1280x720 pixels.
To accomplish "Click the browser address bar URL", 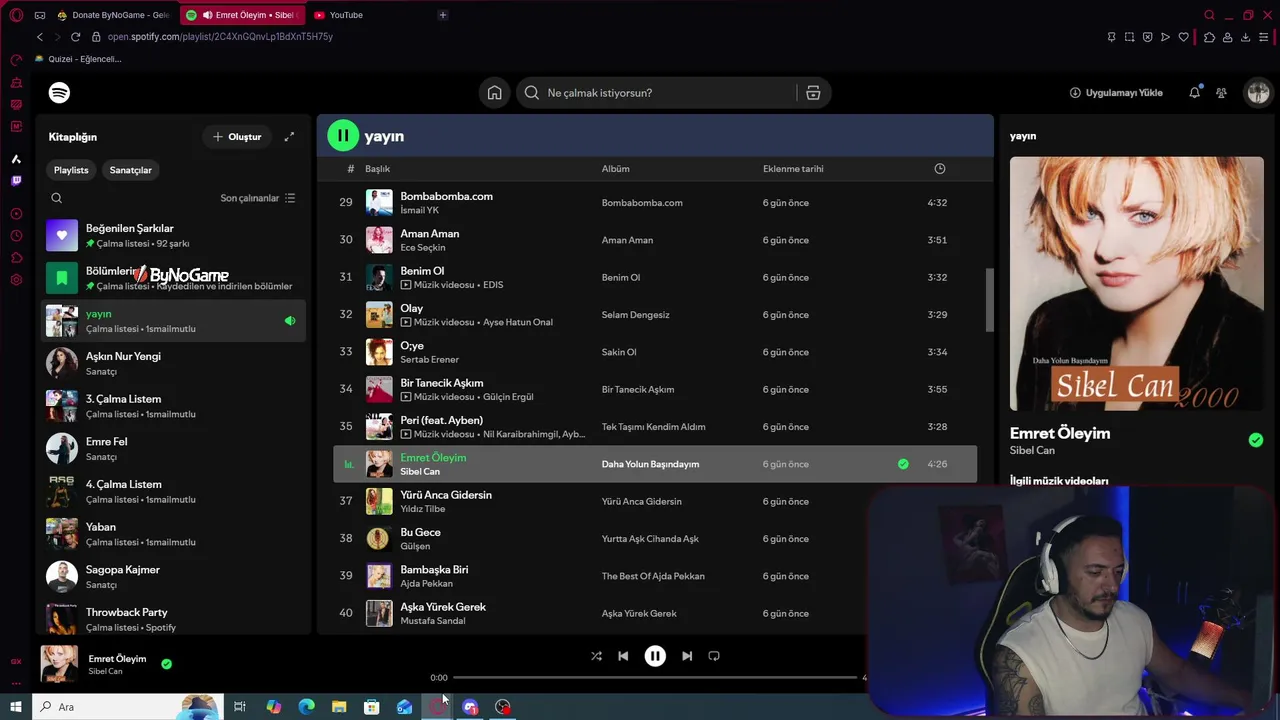I will (220, 37).
